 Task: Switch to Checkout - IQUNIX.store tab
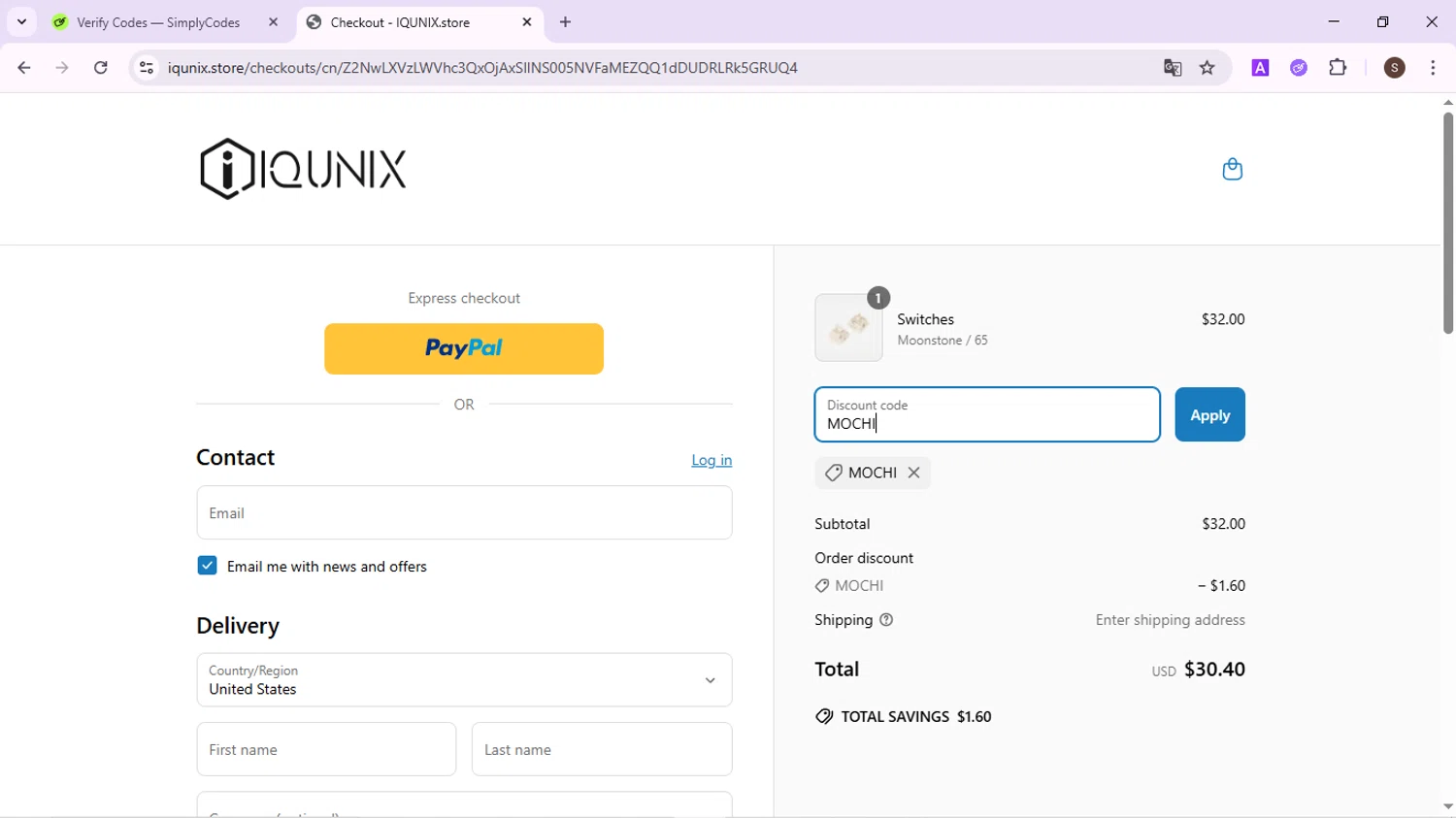(400, 22)
